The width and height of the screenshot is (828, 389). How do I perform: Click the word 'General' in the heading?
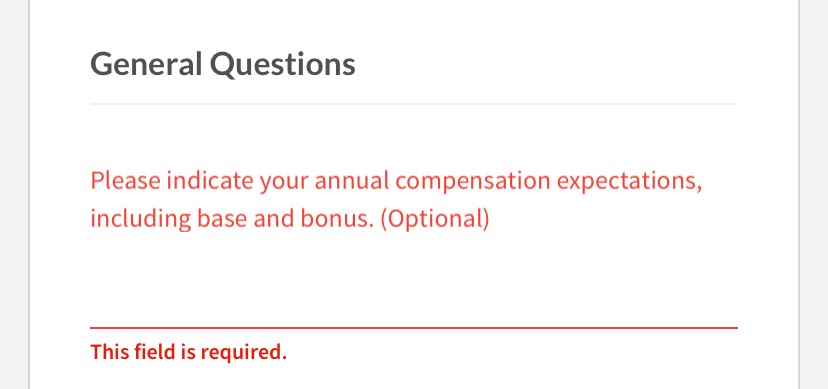click(146, 64)
